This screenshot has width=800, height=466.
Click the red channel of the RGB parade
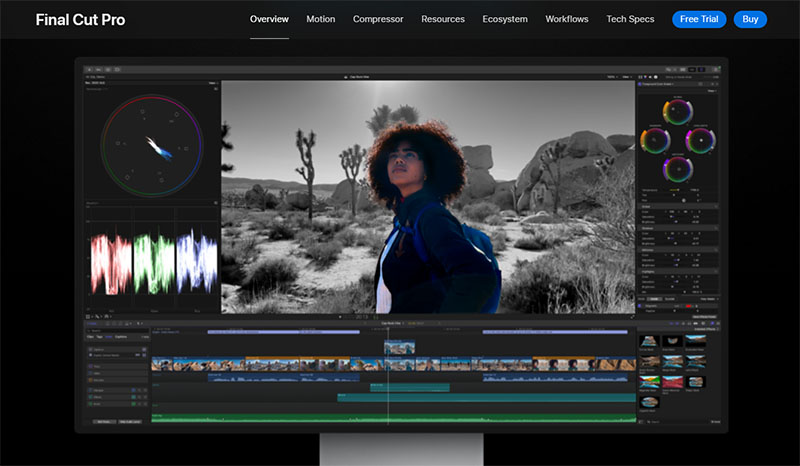111,263
